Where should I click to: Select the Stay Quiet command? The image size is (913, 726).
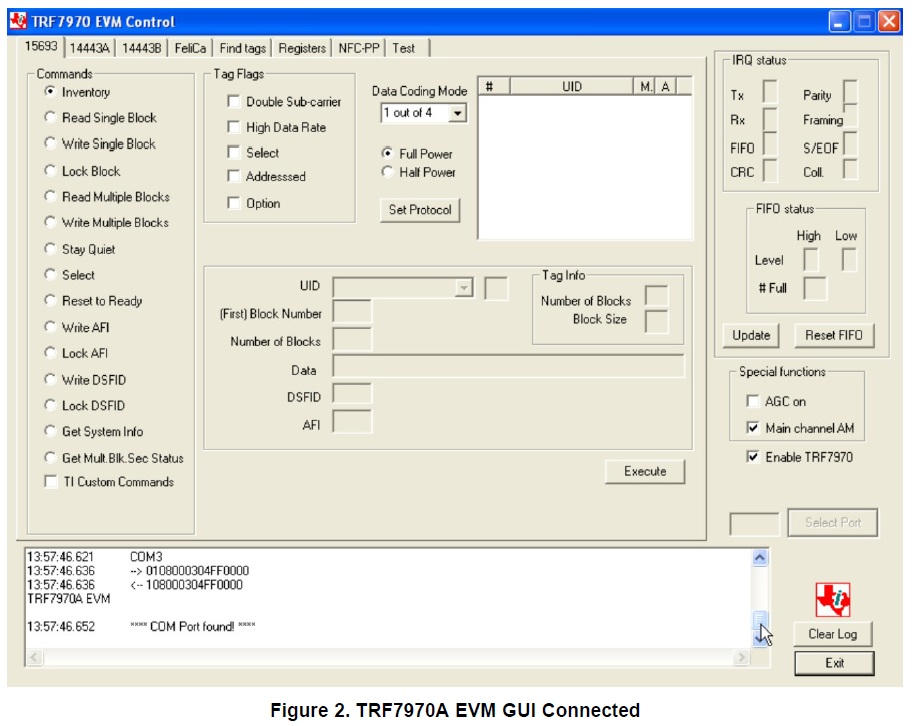tap(51, 249)
